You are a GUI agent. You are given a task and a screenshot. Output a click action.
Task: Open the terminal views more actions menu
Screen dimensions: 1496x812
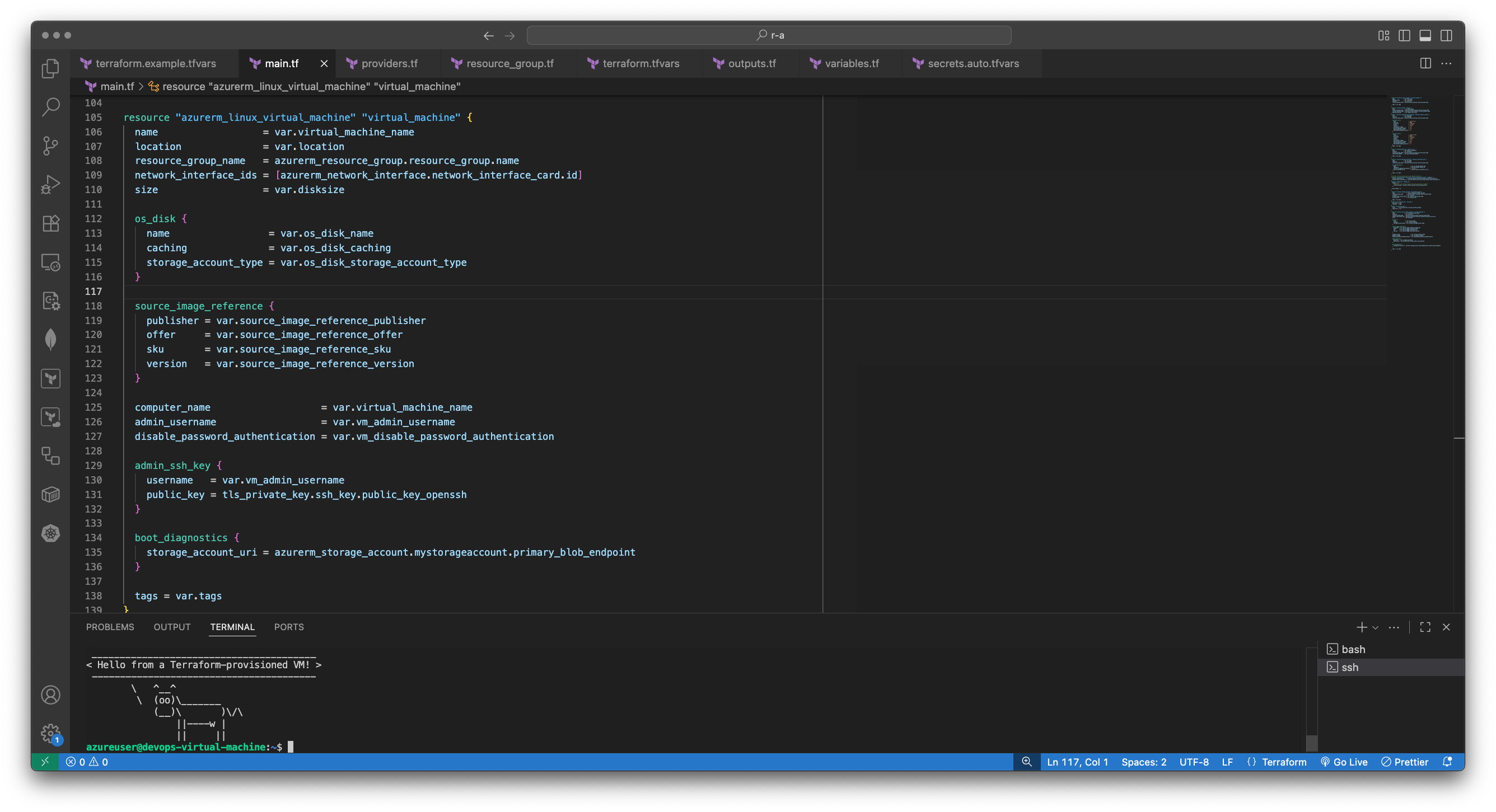coord(1394,627)
